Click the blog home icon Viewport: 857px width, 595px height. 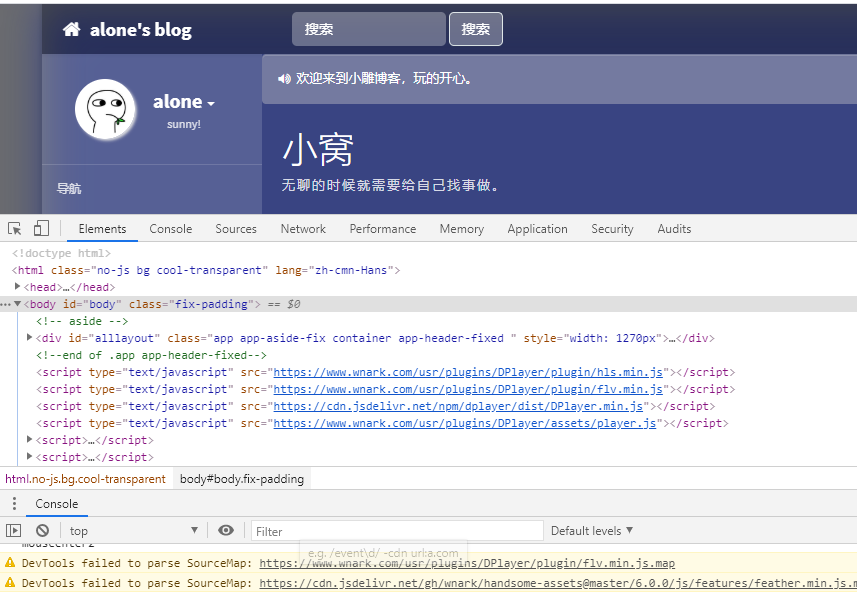tap(71, 30)
